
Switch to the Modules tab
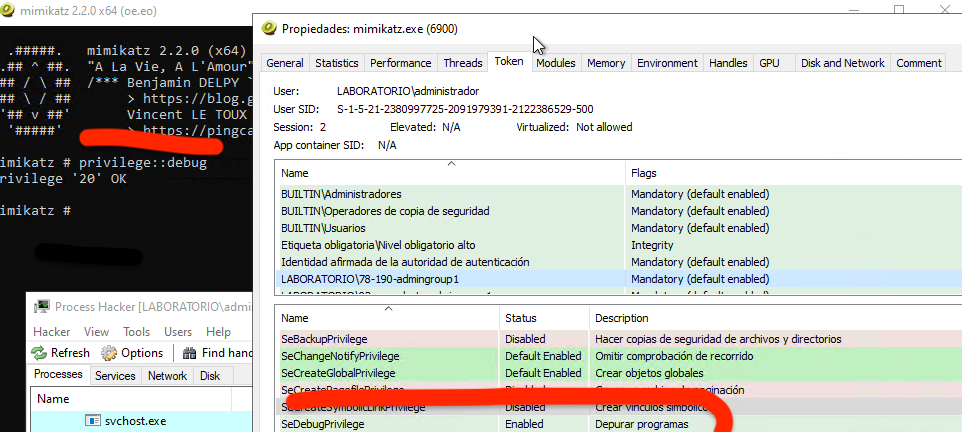point(555,63)
